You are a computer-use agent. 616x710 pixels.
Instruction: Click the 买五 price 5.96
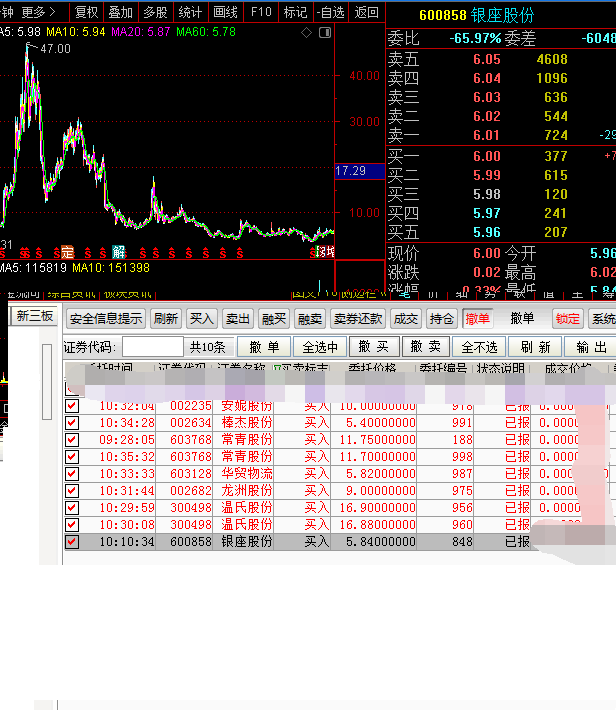(487, 232)
